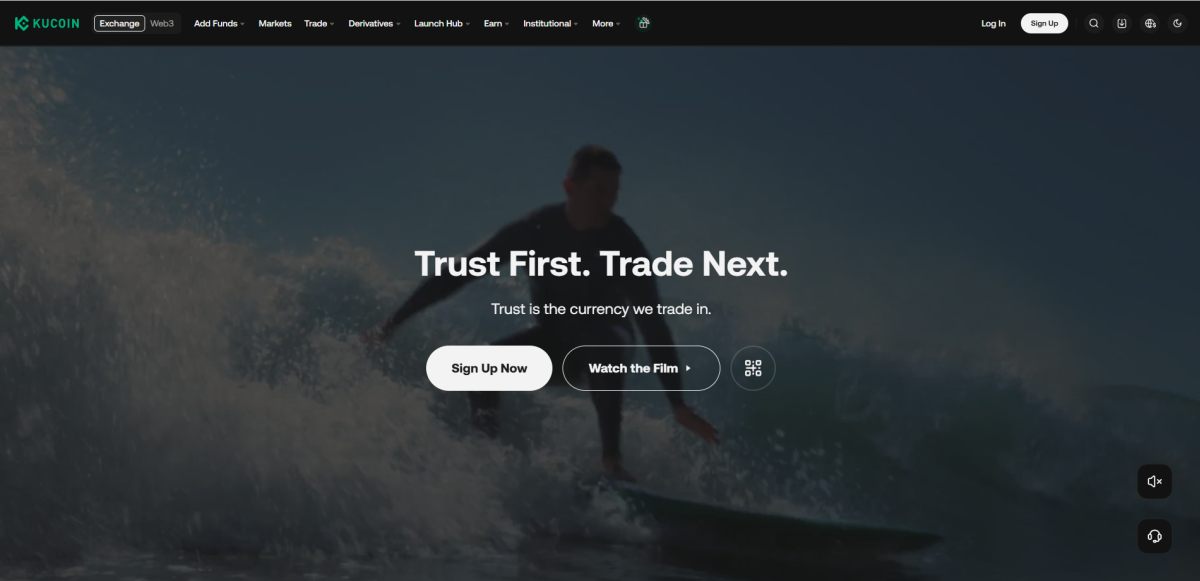Click the header Sign Up button
This screenshot has height=581, width=1200.
pos(1044,23)
